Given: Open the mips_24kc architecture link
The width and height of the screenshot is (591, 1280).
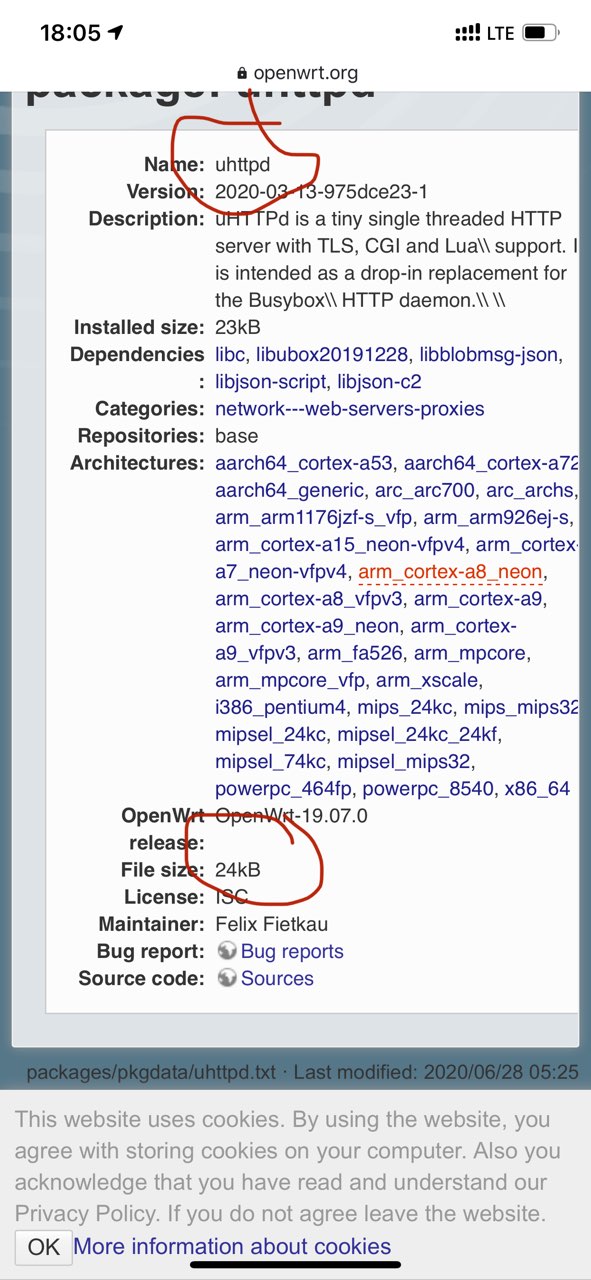Looking at the screenshot, I should (x=405, y=708).
